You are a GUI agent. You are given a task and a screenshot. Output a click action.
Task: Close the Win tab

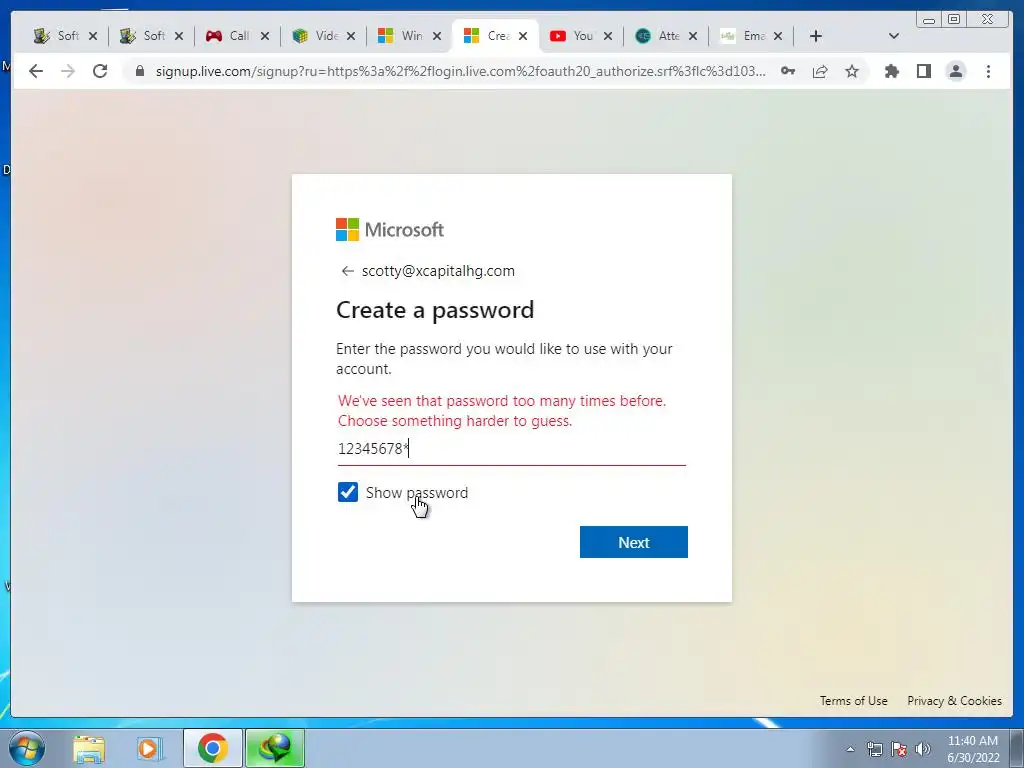click(x=437, y=36)
